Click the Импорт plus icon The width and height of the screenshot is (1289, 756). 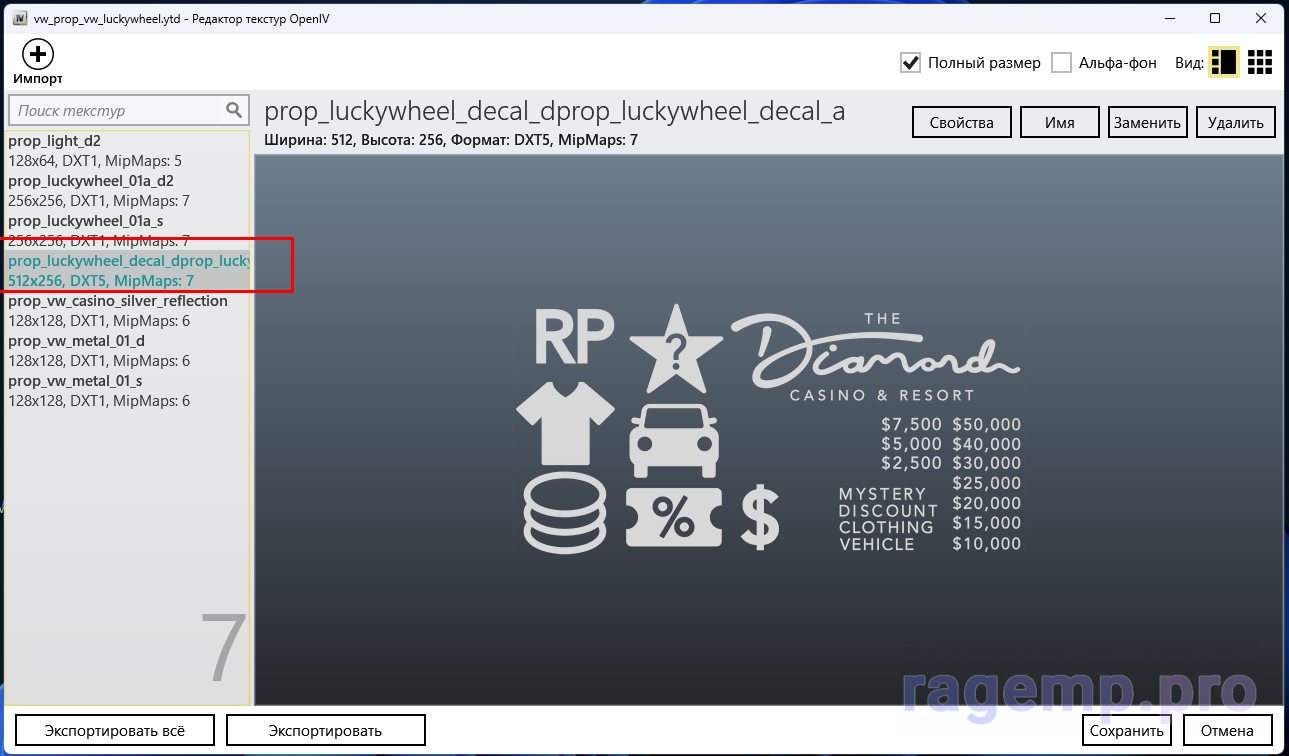point(38,54)
